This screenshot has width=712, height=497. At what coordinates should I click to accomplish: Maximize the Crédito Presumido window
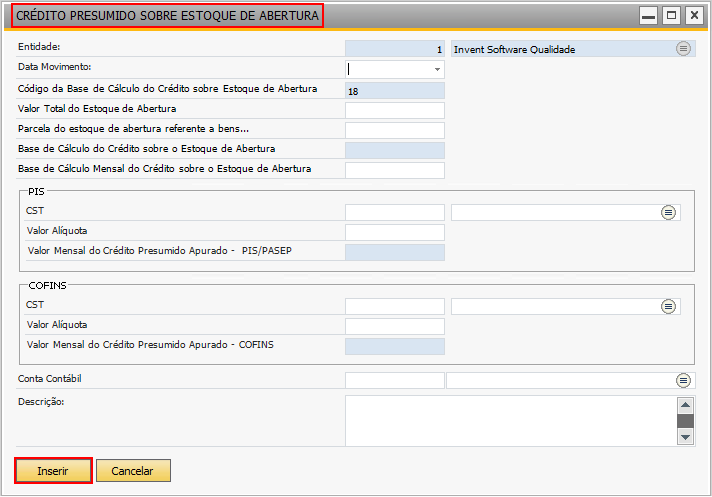coord(671,15)
